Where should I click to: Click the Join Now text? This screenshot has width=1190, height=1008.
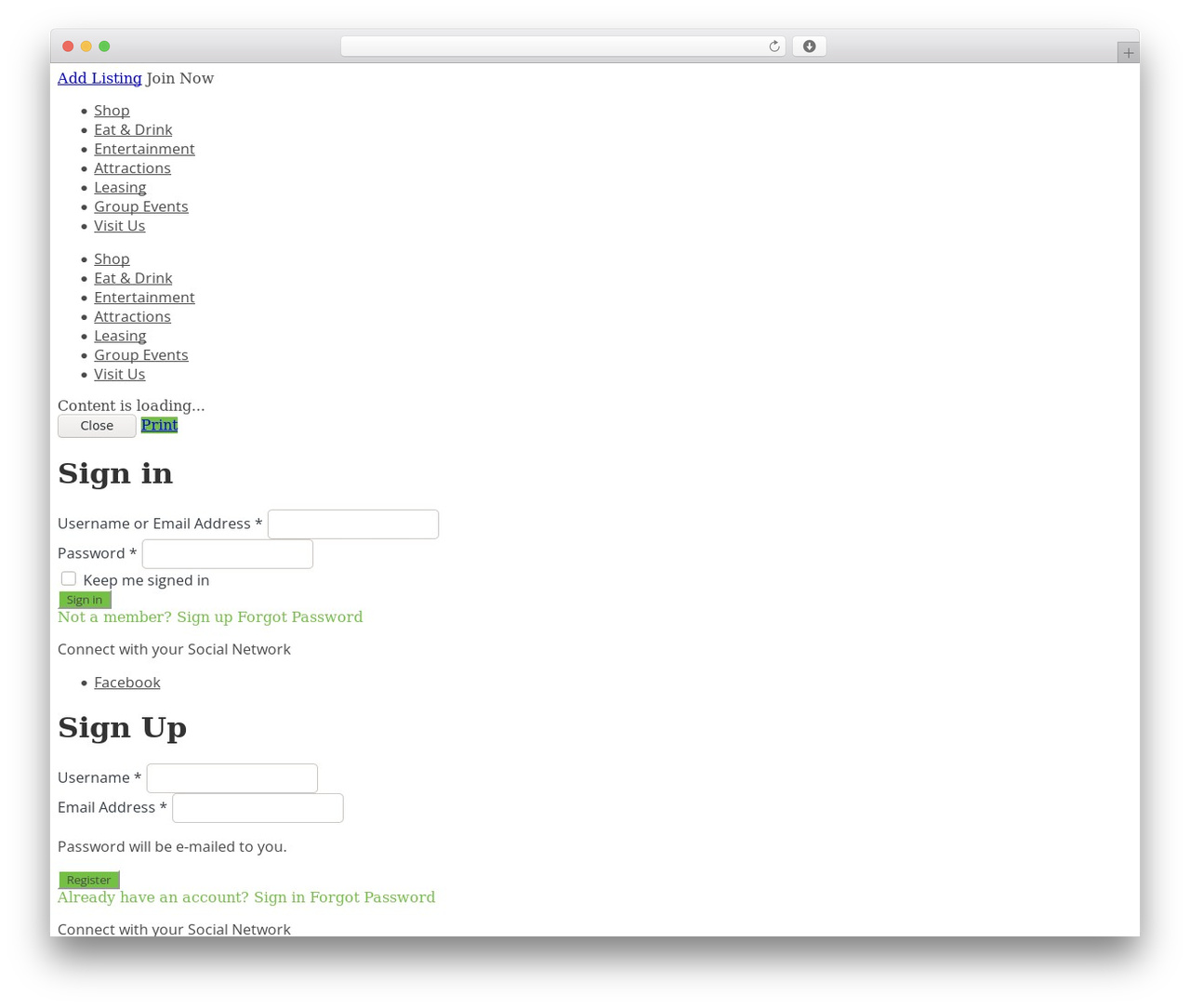click(179, 78)
